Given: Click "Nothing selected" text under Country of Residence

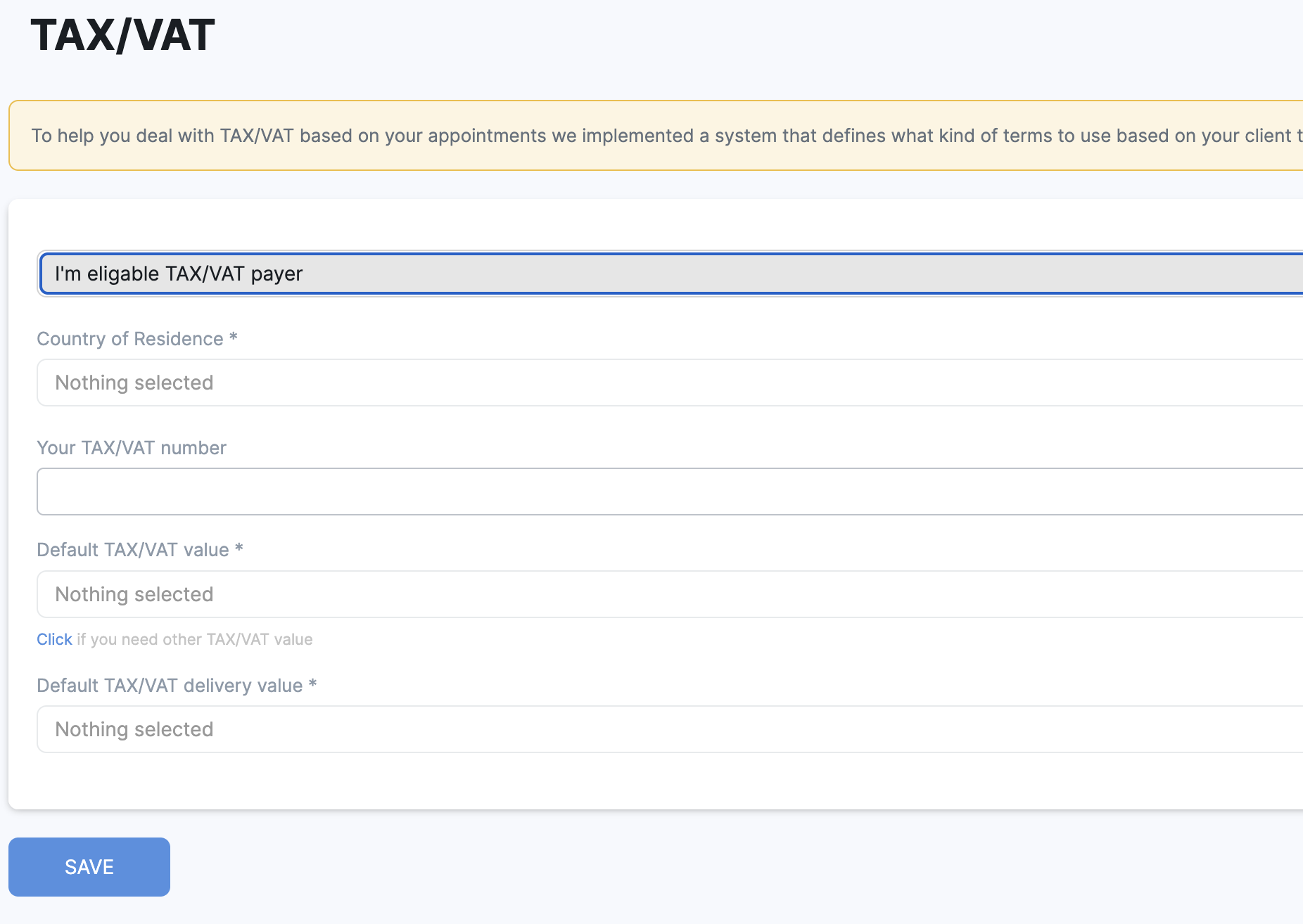Looking at the screenshot, I should click(x=134, y=383).
